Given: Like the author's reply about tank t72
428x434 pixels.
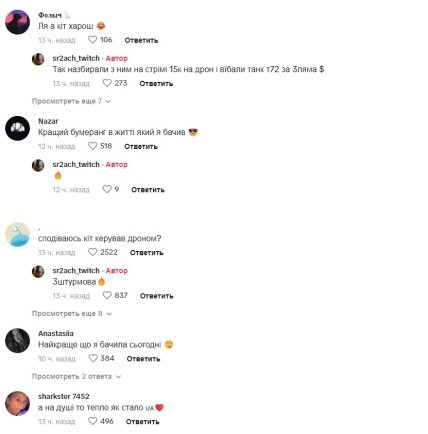Looking at the screenshot, I should [107, 83].
